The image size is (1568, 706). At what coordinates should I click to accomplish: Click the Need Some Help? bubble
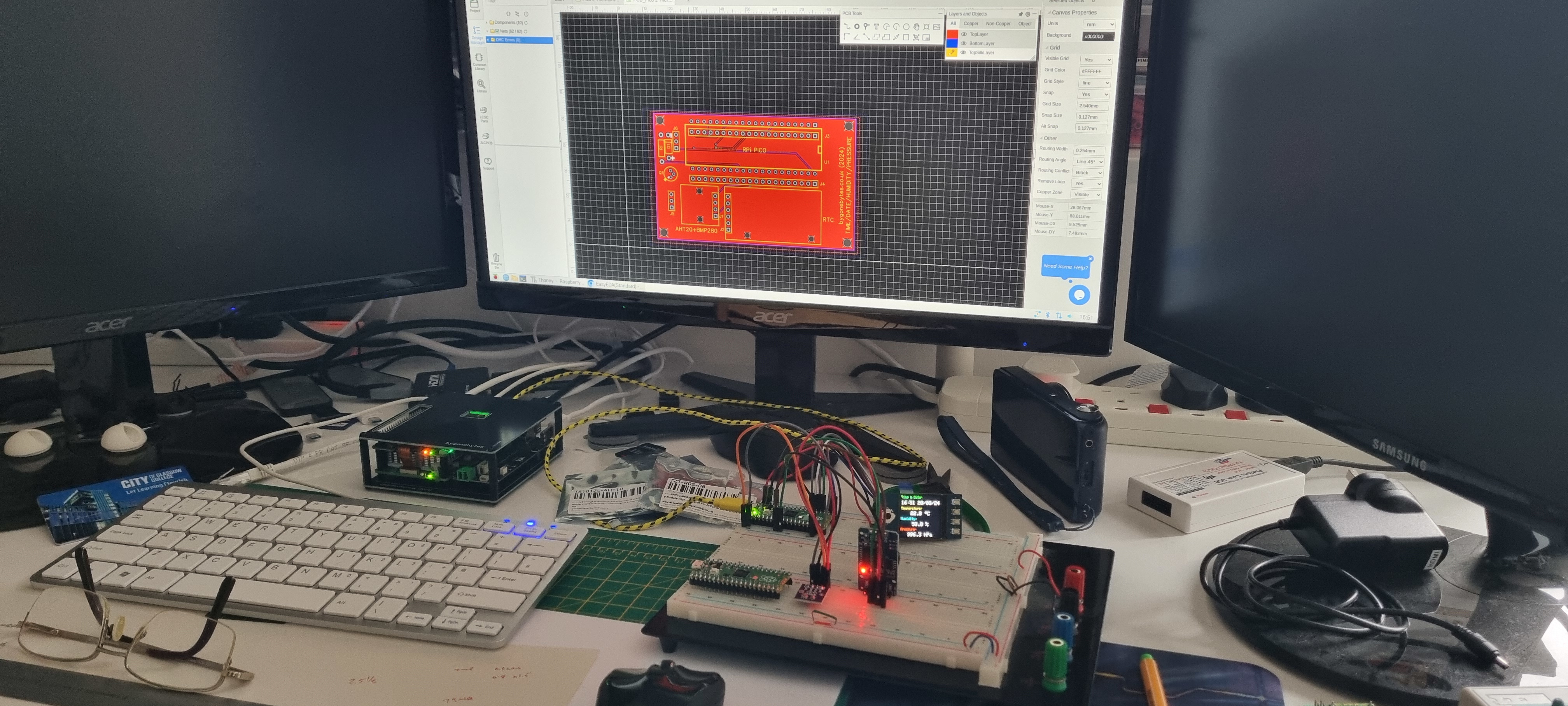[x=1066, y=267]
